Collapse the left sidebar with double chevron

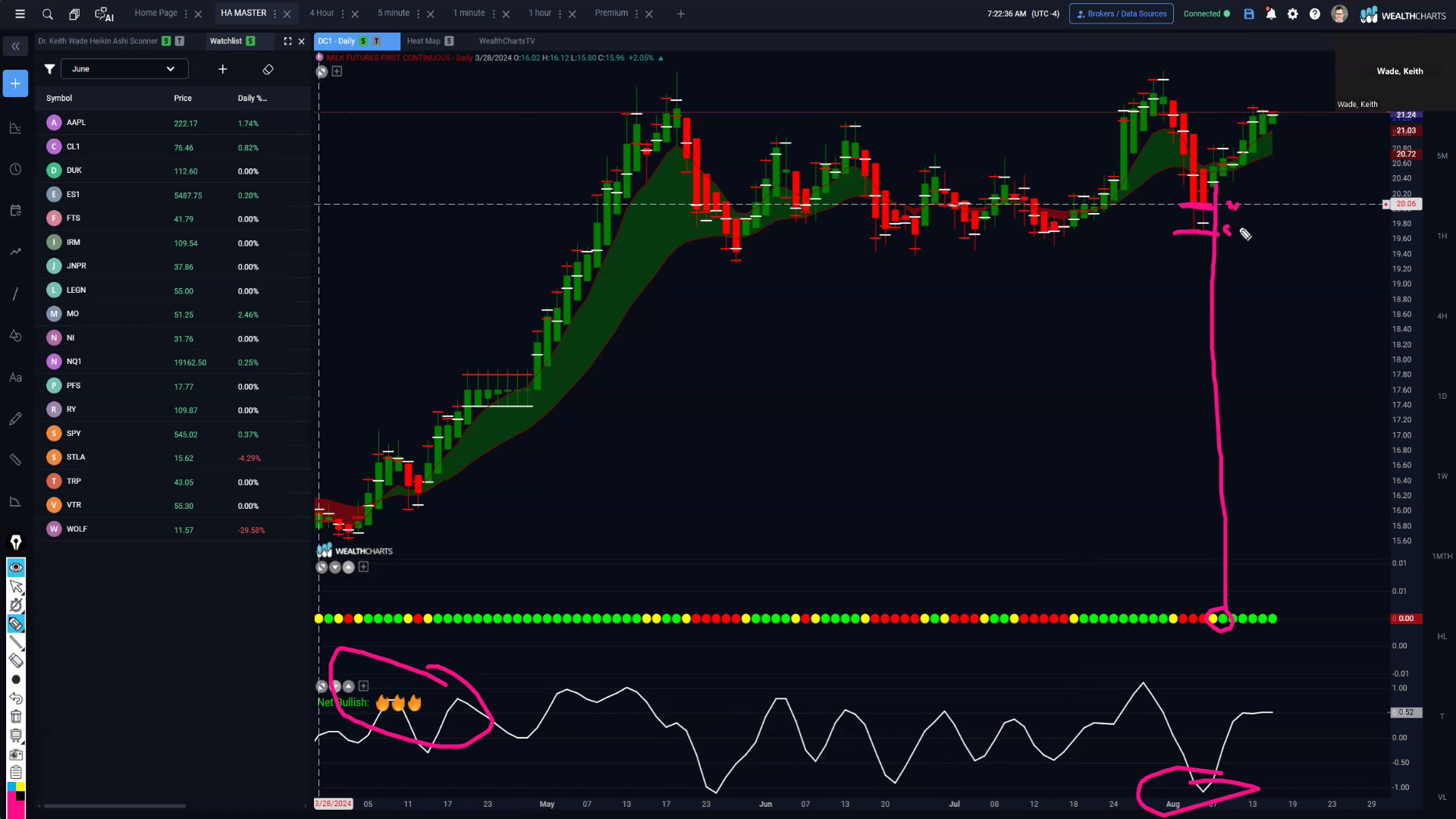pos(15,46)
